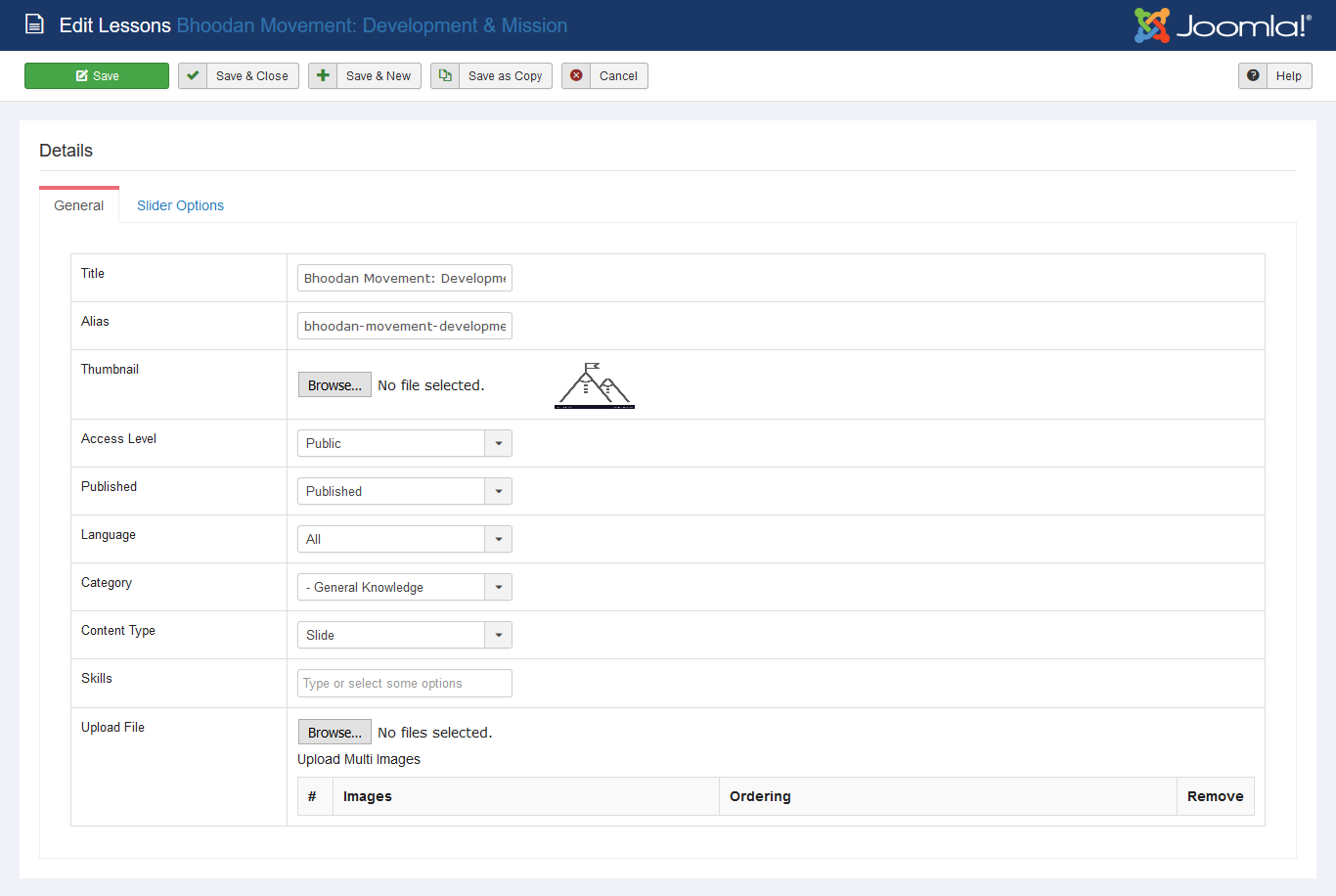The height and width of the screenshot is (896, 1336).
Task: Click the Help question mark icon
Action: [x=1253, y=76]
